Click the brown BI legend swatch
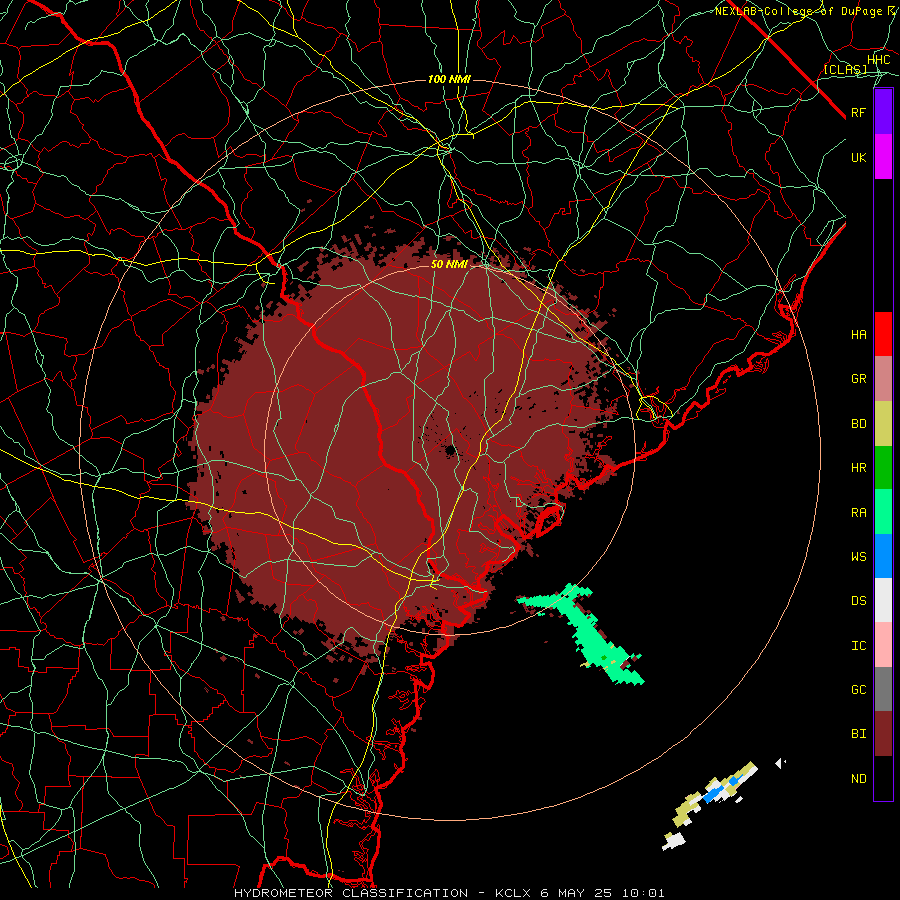 pyautogui.click(x=883, y=734)
